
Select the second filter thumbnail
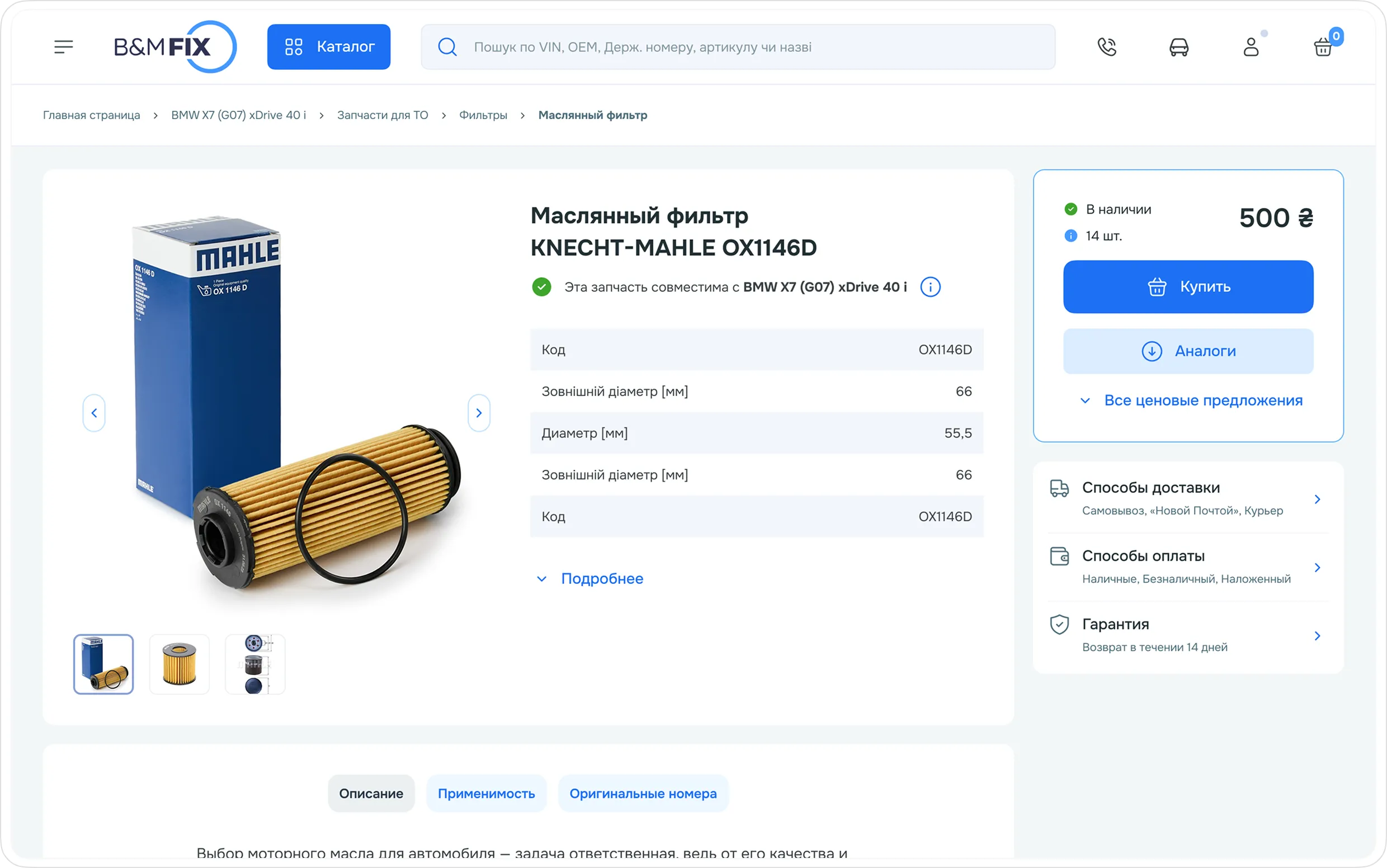click(x=180, y=664)
